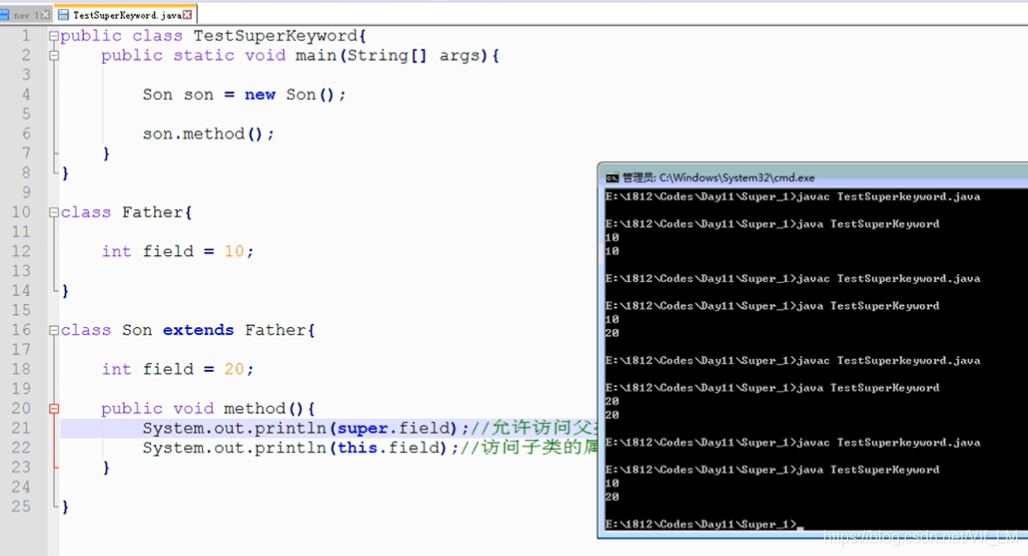This screenshot has height=556, width=1028.
Task: Switch to the TestSuperKeyword.java tab
Action: click(x=125, y=14)
